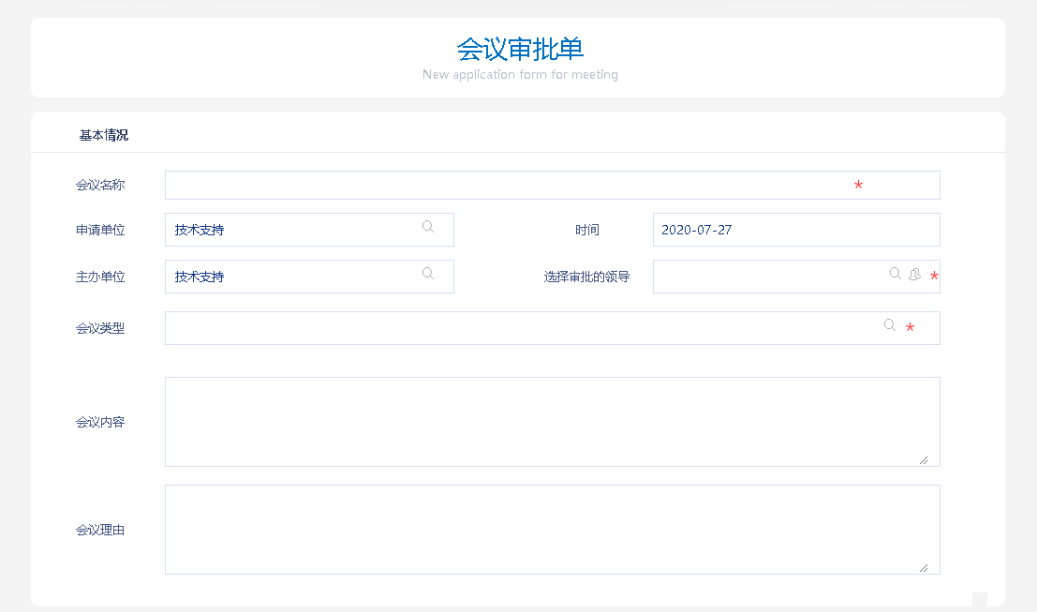Click the 基本情况 section heading

coord(104,136)
